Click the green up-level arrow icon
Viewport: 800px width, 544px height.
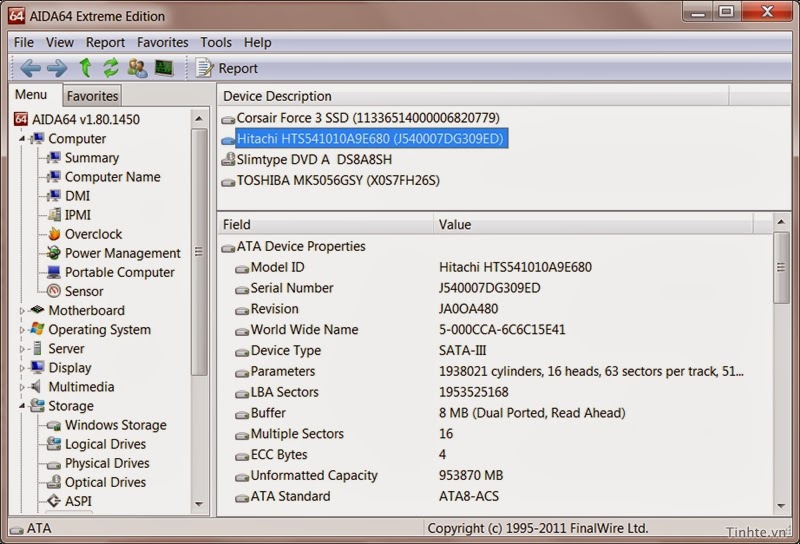[x=85, y=67]
